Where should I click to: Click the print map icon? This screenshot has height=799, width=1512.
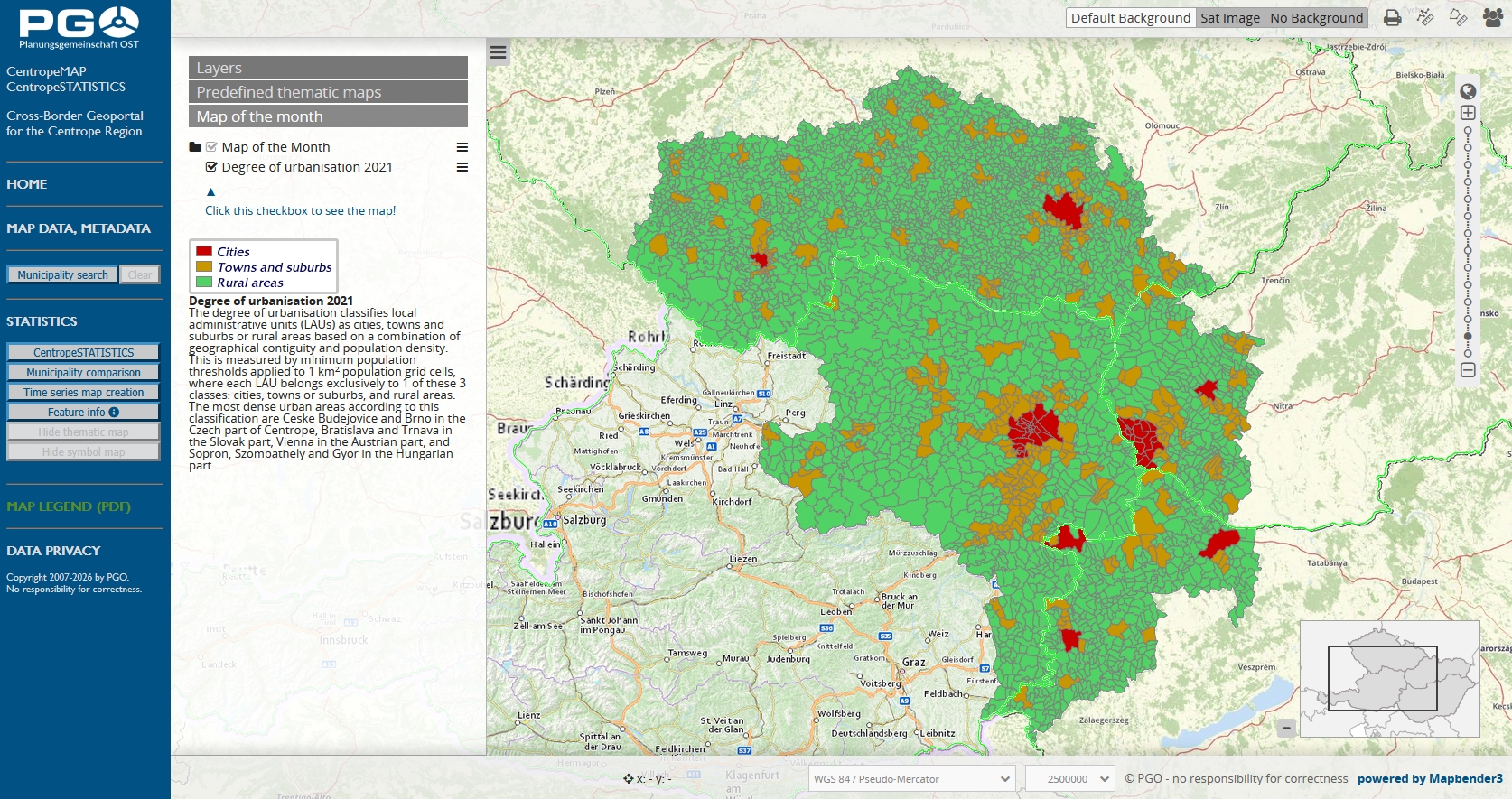pos(1392,18)
